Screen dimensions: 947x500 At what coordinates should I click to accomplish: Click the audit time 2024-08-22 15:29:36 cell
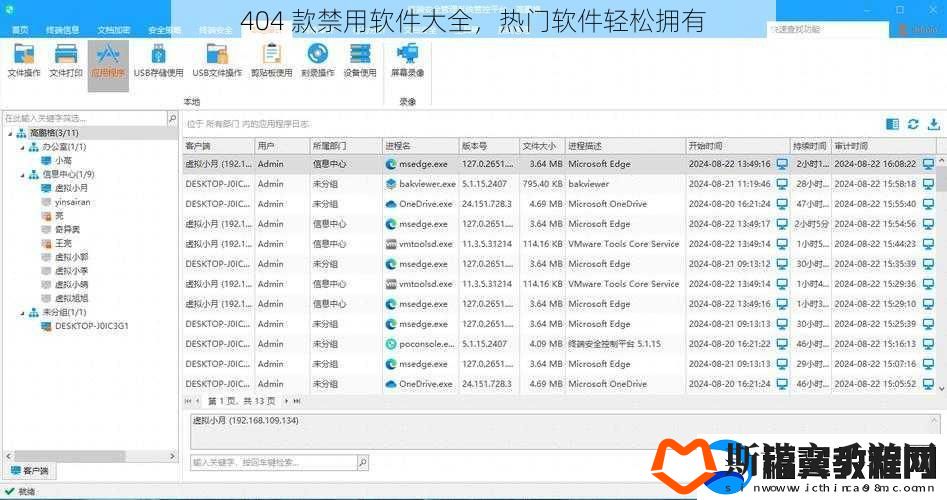875,284
